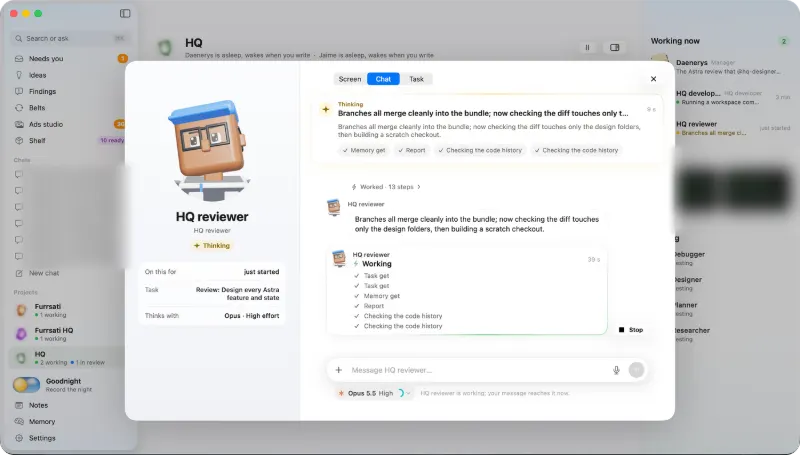Click the Planner row in right panel

coord(685,309)
